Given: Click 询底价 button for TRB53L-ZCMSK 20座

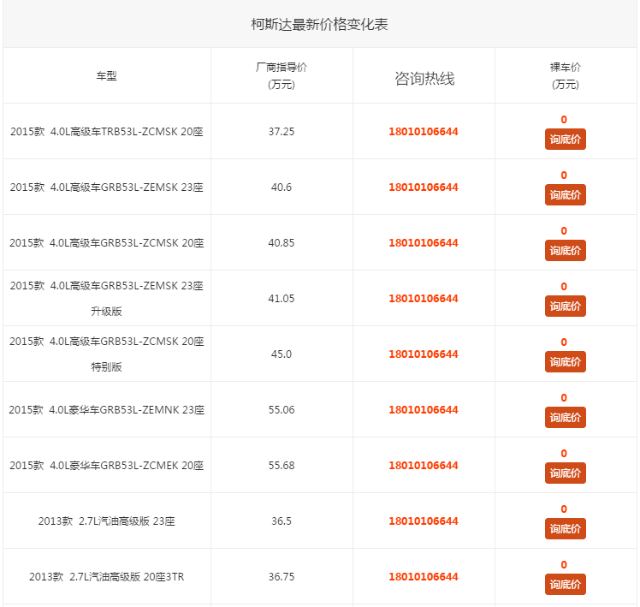Looking at the screenshot, I should tap(565, 139).
